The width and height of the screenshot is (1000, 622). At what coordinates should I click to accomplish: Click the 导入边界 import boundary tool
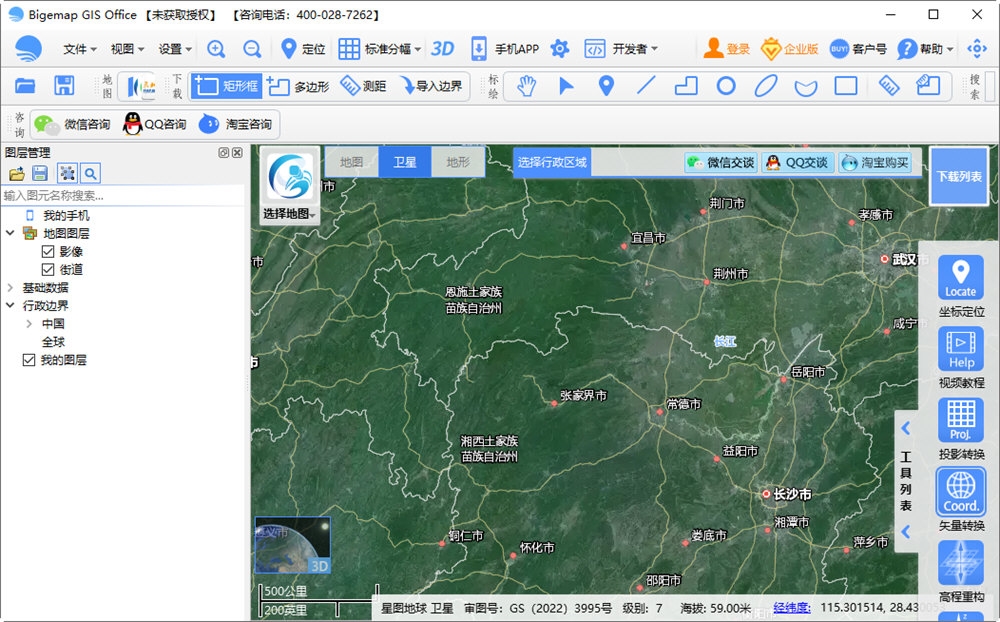[x=433, y=86]
